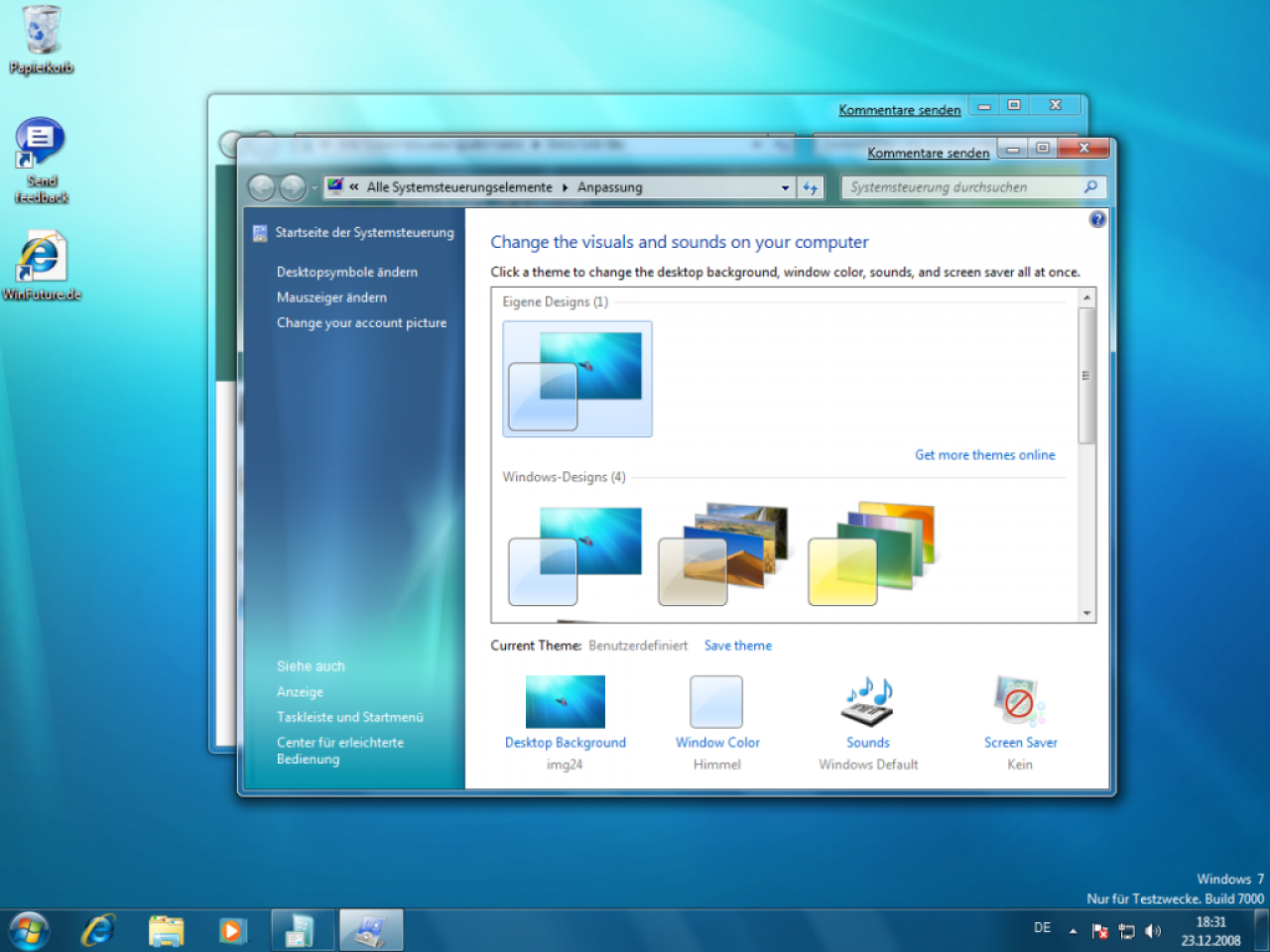This screenshot has height=952, width=1270.
Task: Open the Anzeige link
Action: tap(300, 692)
